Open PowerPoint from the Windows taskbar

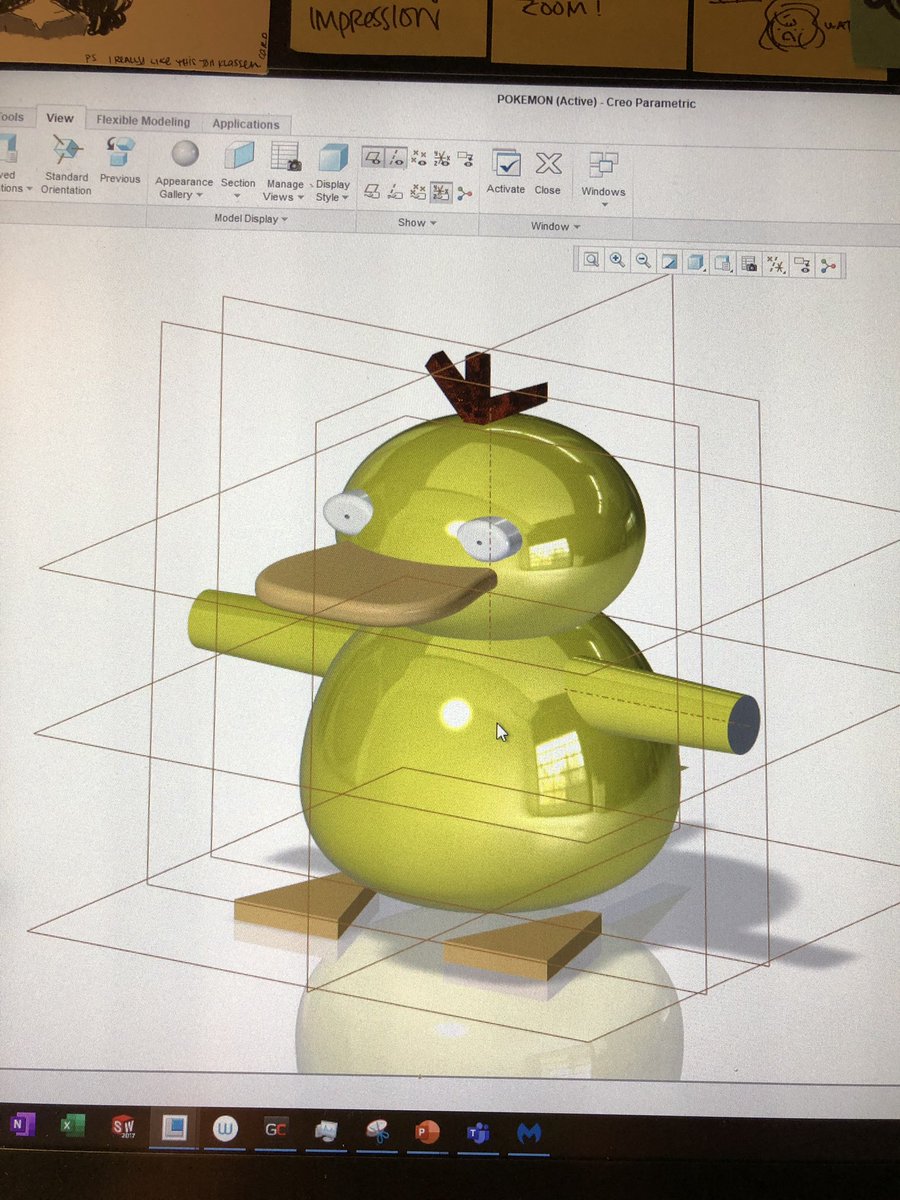click(428, 1133)
